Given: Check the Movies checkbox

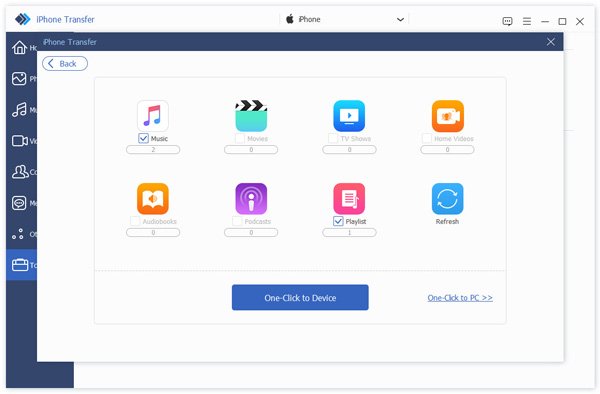Looking at the screenshot, I should (240, 138).
